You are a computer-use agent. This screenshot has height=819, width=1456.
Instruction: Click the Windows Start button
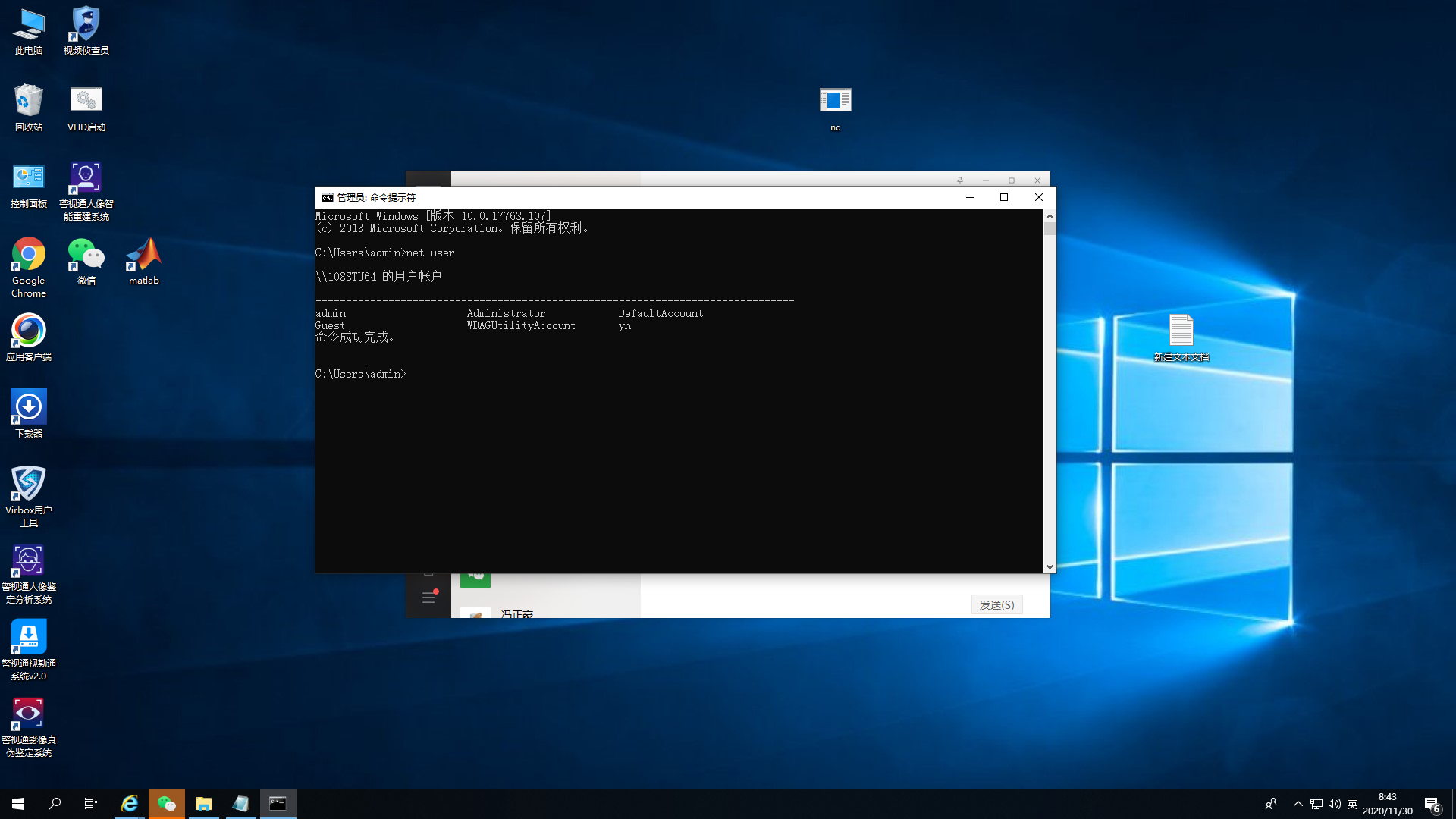(x=18, y=804)
